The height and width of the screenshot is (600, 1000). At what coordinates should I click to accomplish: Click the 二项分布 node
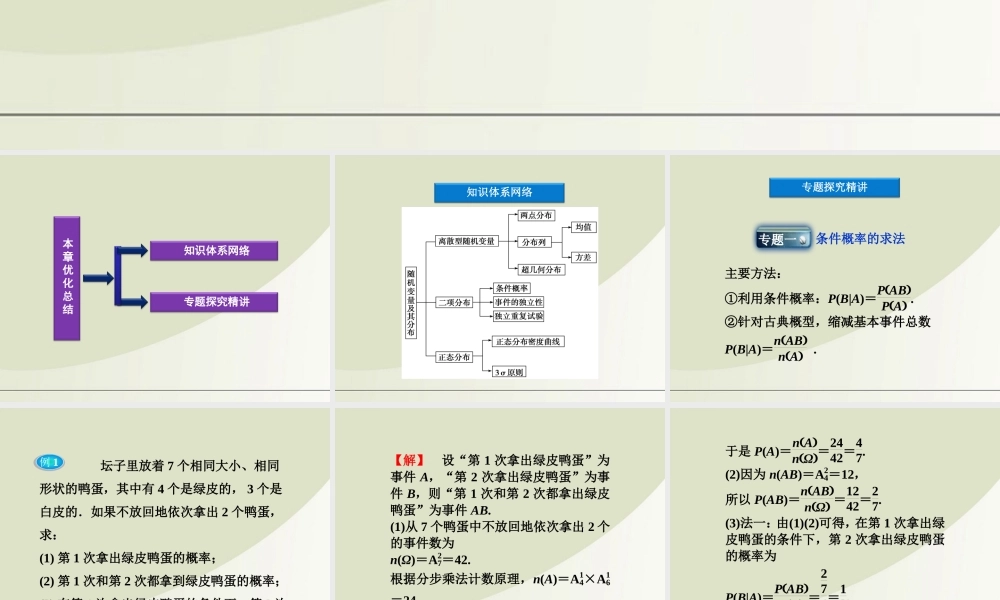tap(454, 302)
